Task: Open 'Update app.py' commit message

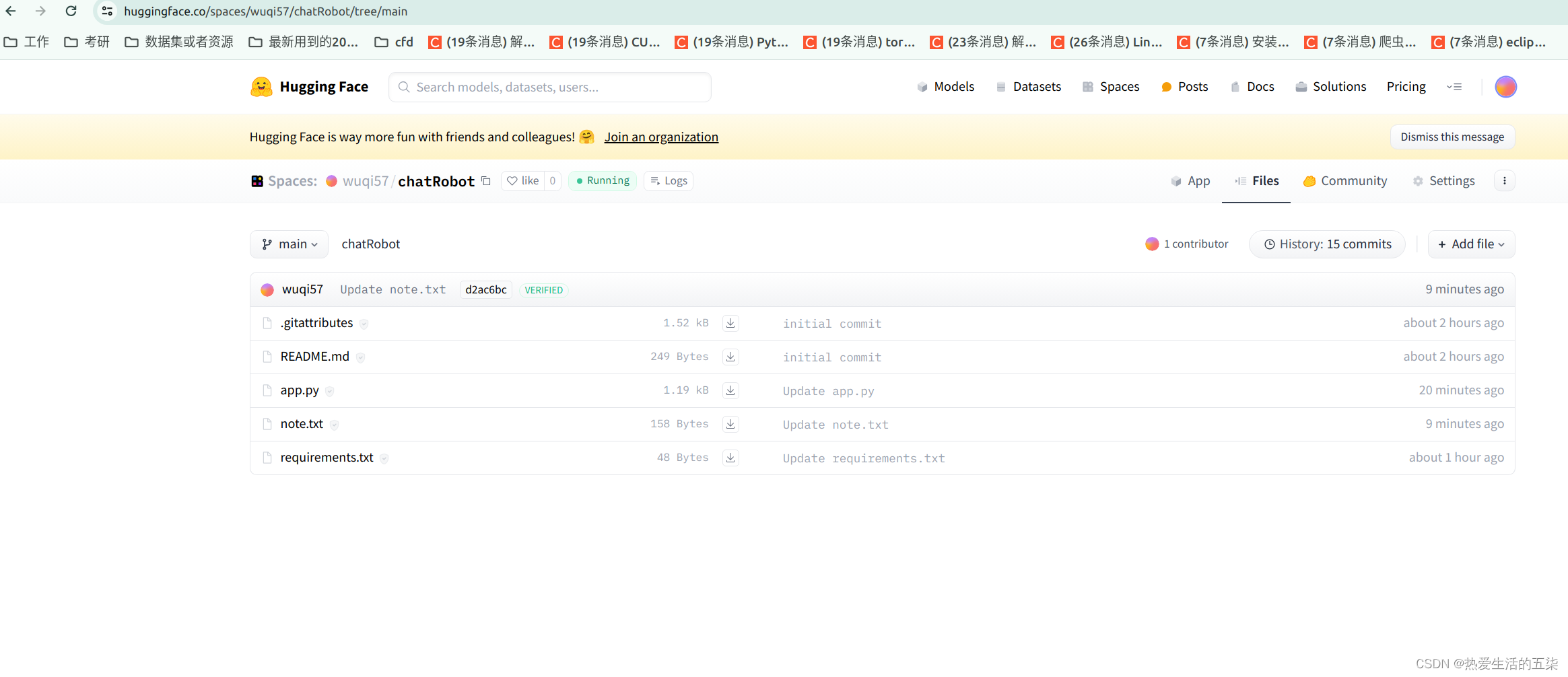Action: click(x=828, y=391)
